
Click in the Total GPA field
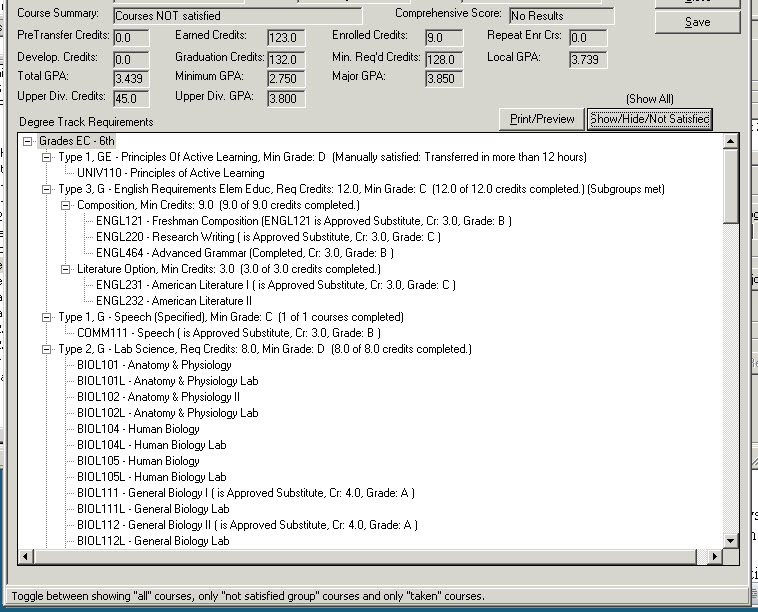click(131, 78)
